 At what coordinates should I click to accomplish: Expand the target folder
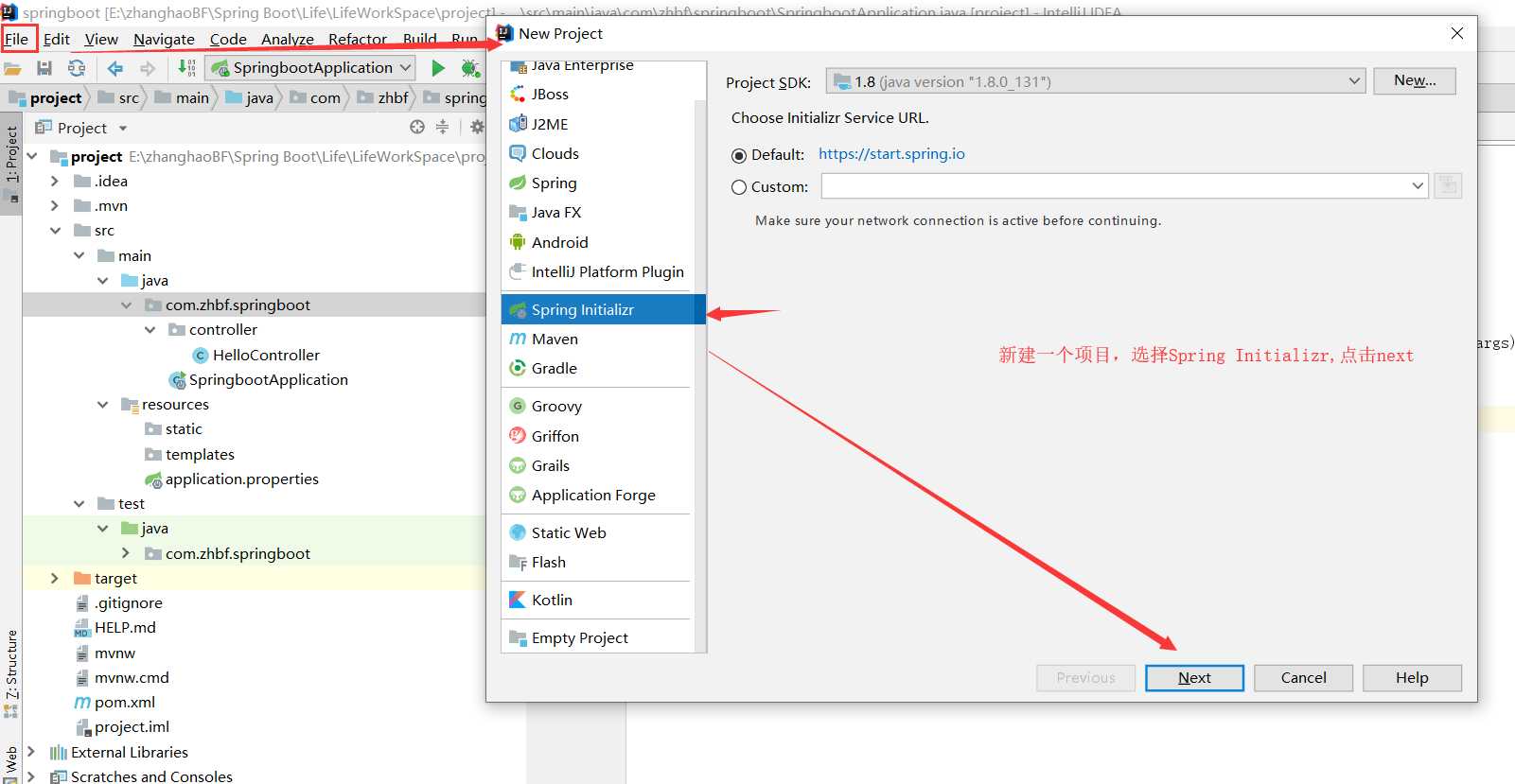pos(55,578)
